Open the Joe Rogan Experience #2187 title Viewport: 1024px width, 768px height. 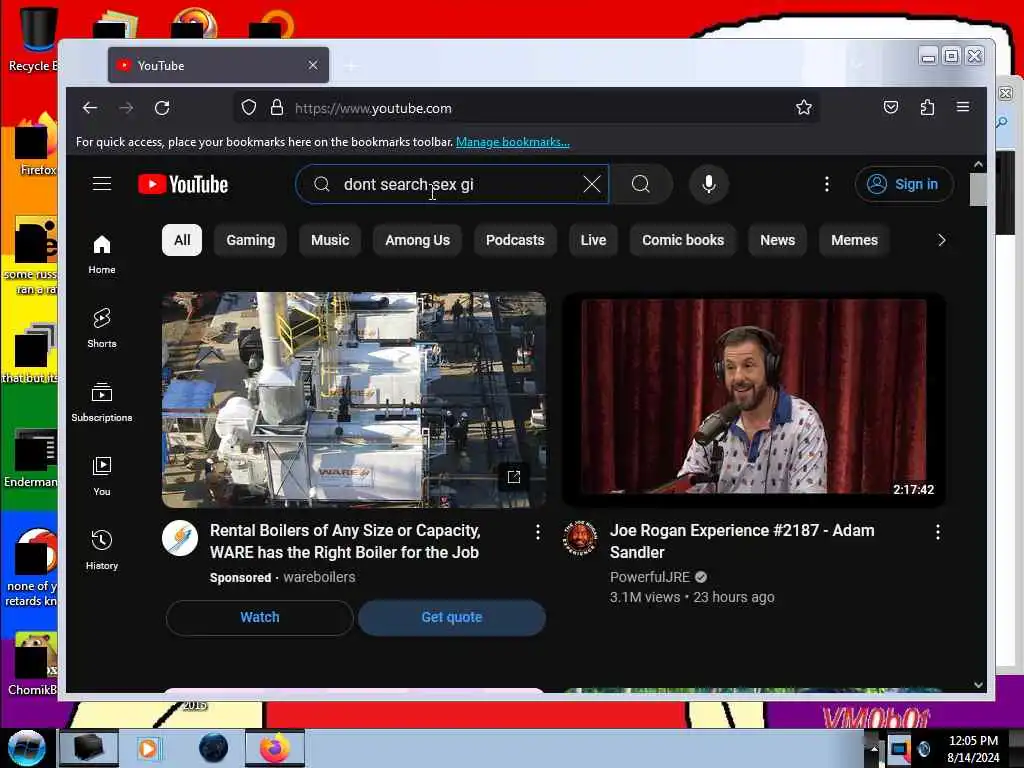coord(742,541)
